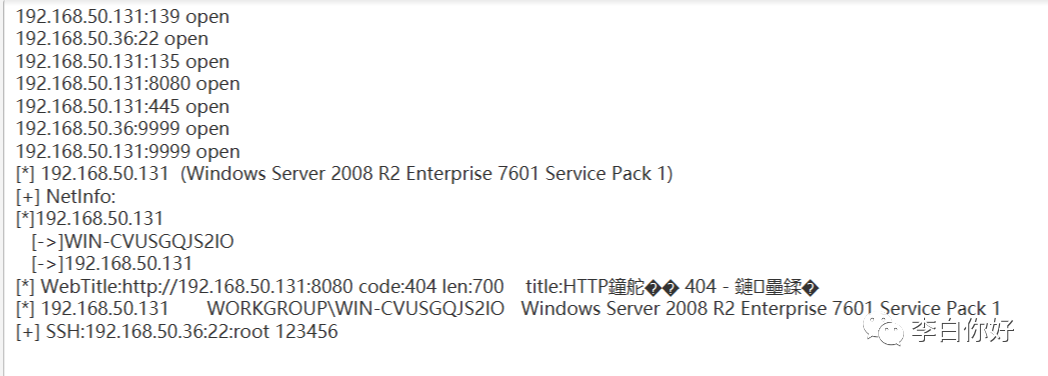Image resolution: width=1048 pixels, height=376 pixels.
Task: Click the [*]192.168.50.131 line under NetInfo
Action: 90,219
